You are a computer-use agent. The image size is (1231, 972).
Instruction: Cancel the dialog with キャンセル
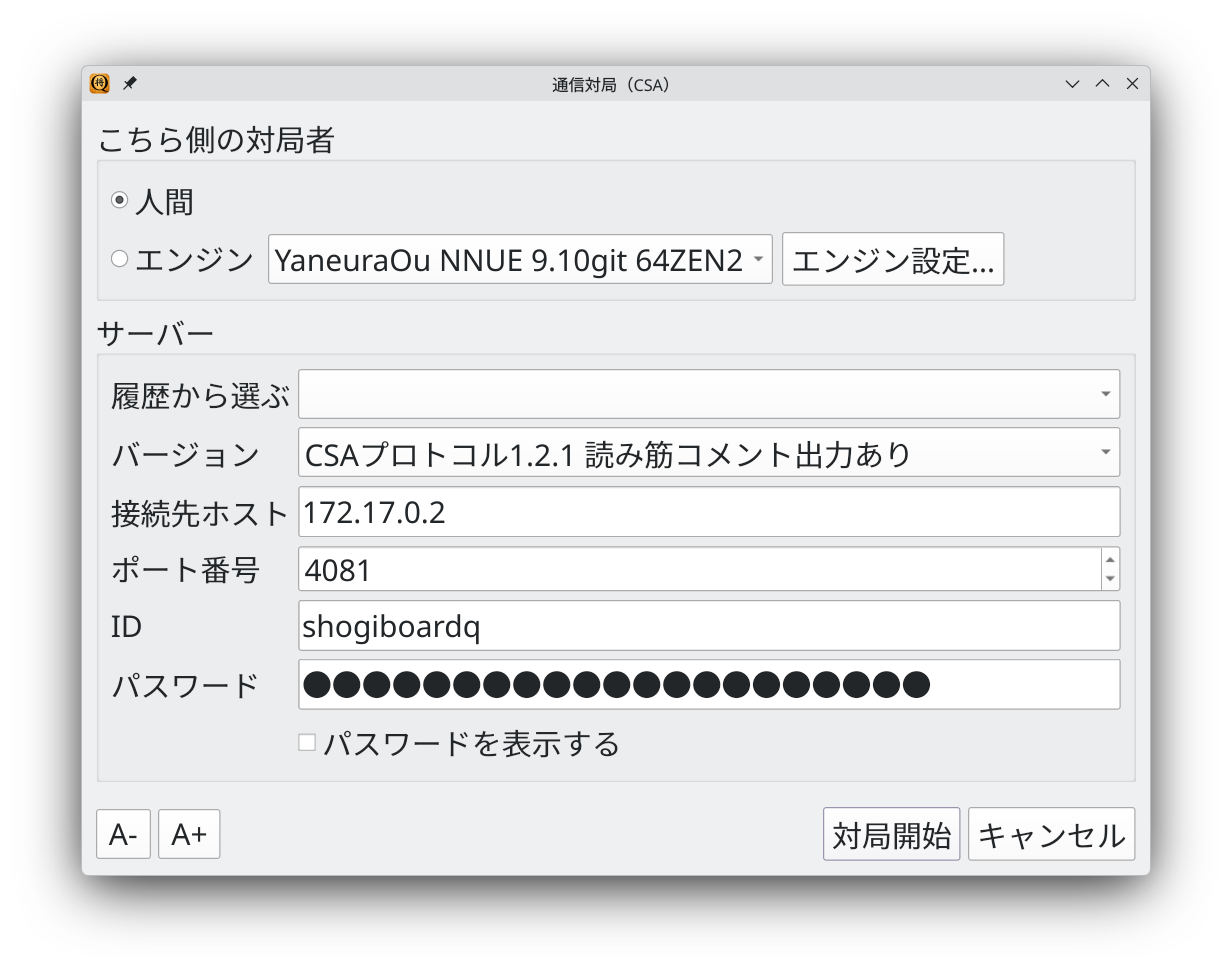point(1051,833)
